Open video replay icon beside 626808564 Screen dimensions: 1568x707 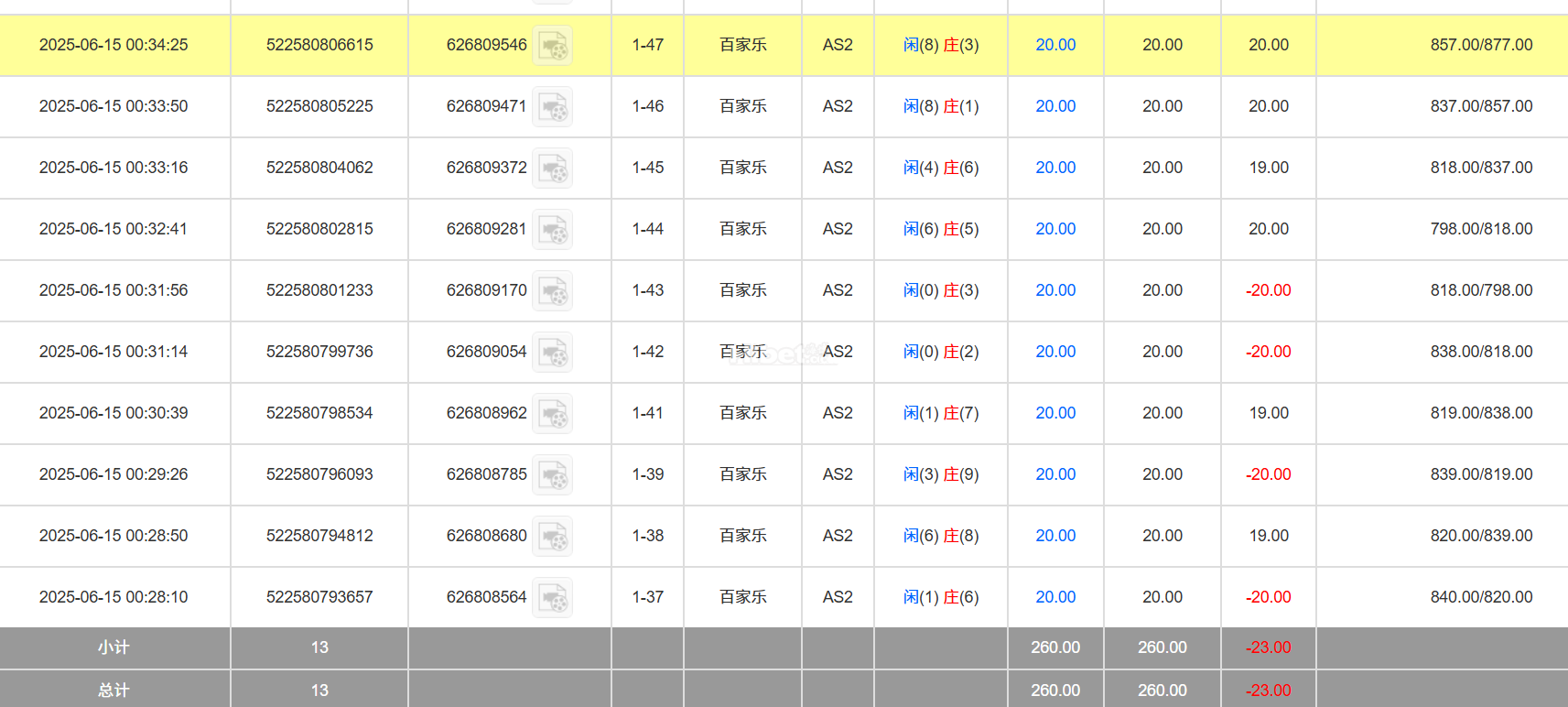553,598
